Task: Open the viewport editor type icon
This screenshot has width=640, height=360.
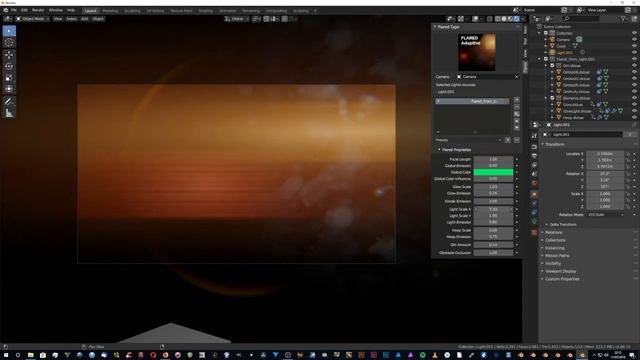Action: (7, 19)
